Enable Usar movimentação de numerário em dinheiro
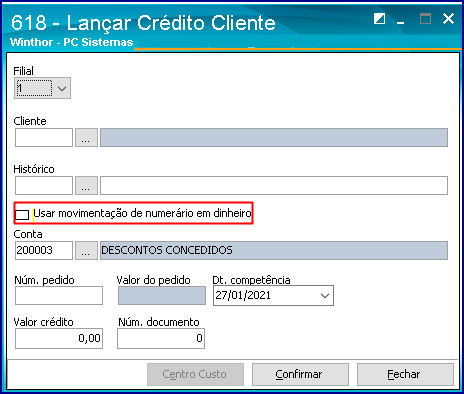Viewport: 464px width, 394px height. (x=22, y=215)
